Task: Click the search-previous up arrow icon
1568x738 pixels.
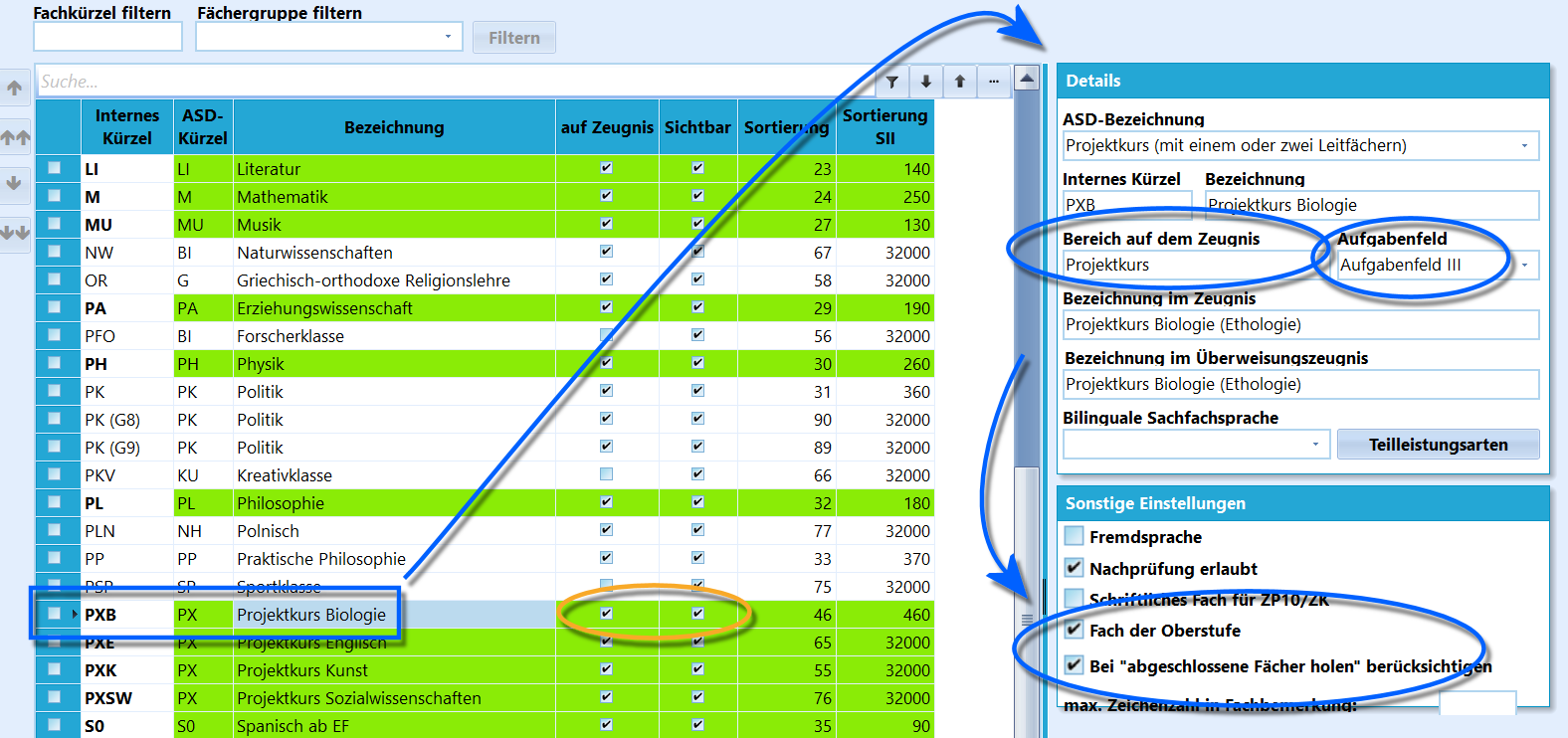Action: point(960,82)
